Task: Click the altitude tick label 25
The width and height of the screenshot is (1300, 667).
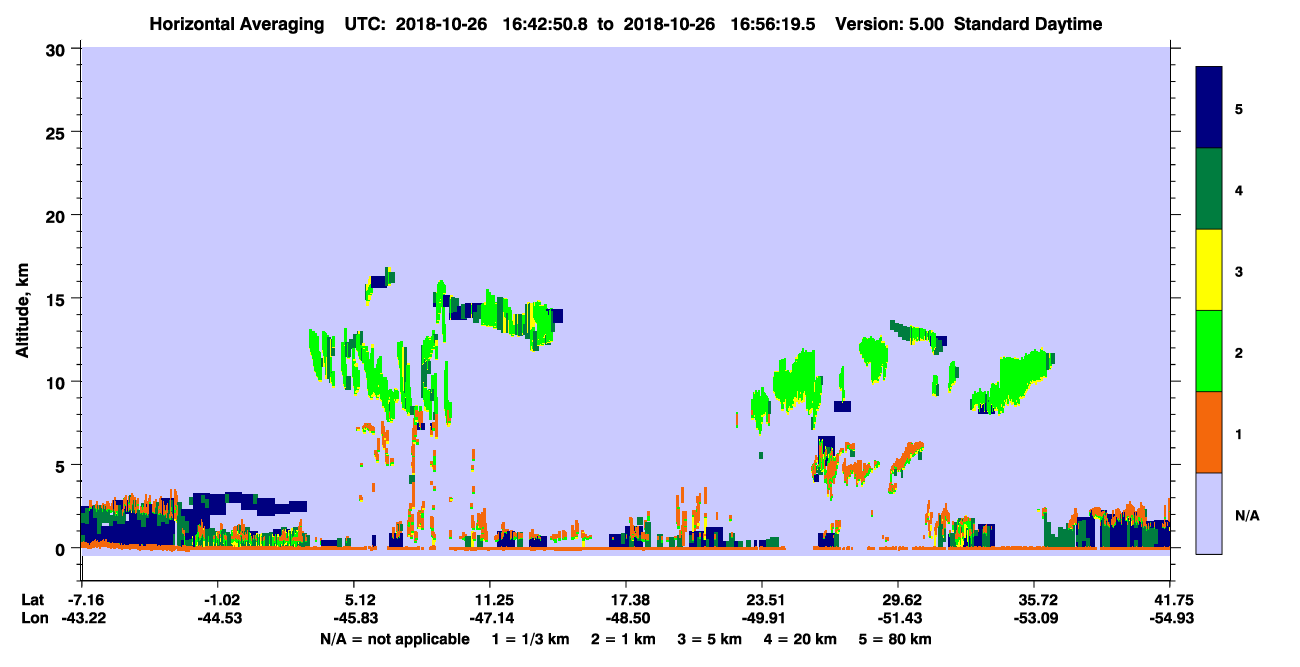Action: coord(57,133)
